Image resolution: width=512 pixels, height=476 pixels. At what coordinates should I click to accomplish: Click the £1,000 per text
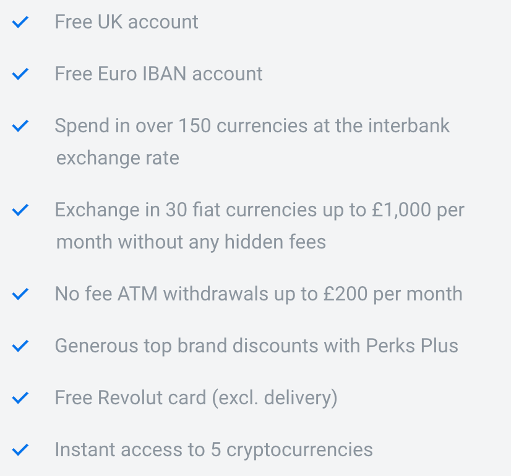[418, 210]
